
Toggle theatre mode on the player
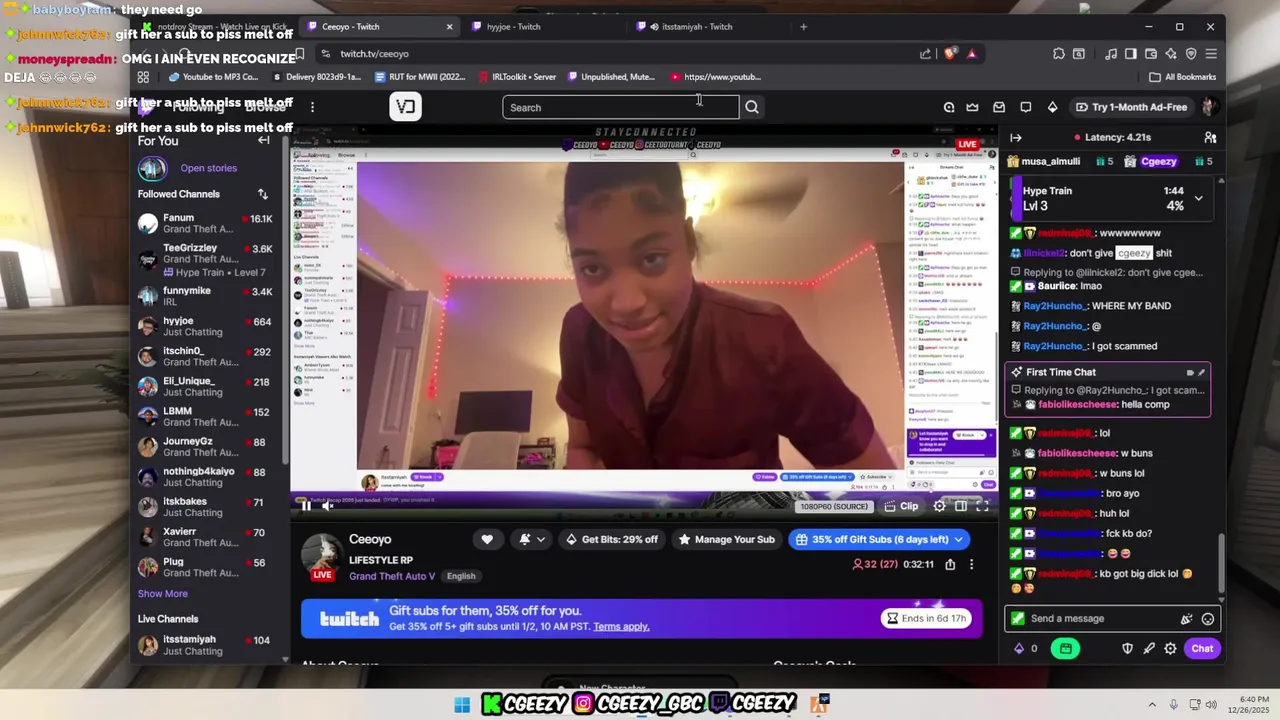pyautogui.click(x=960, y=506)
